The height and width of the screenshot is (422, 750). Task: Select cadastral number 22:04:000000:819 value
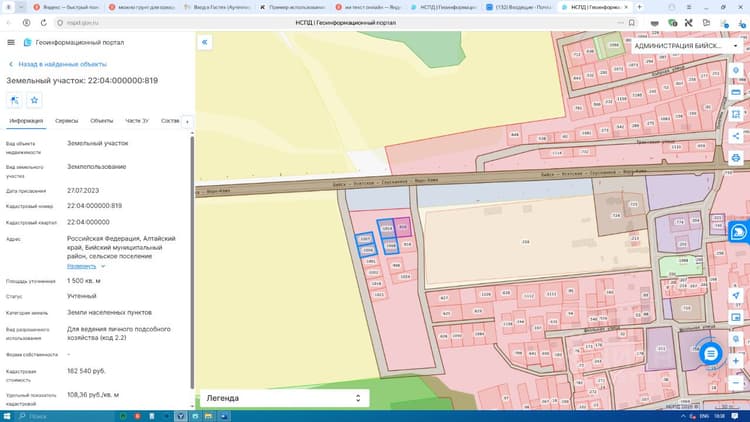coord(94,206)
